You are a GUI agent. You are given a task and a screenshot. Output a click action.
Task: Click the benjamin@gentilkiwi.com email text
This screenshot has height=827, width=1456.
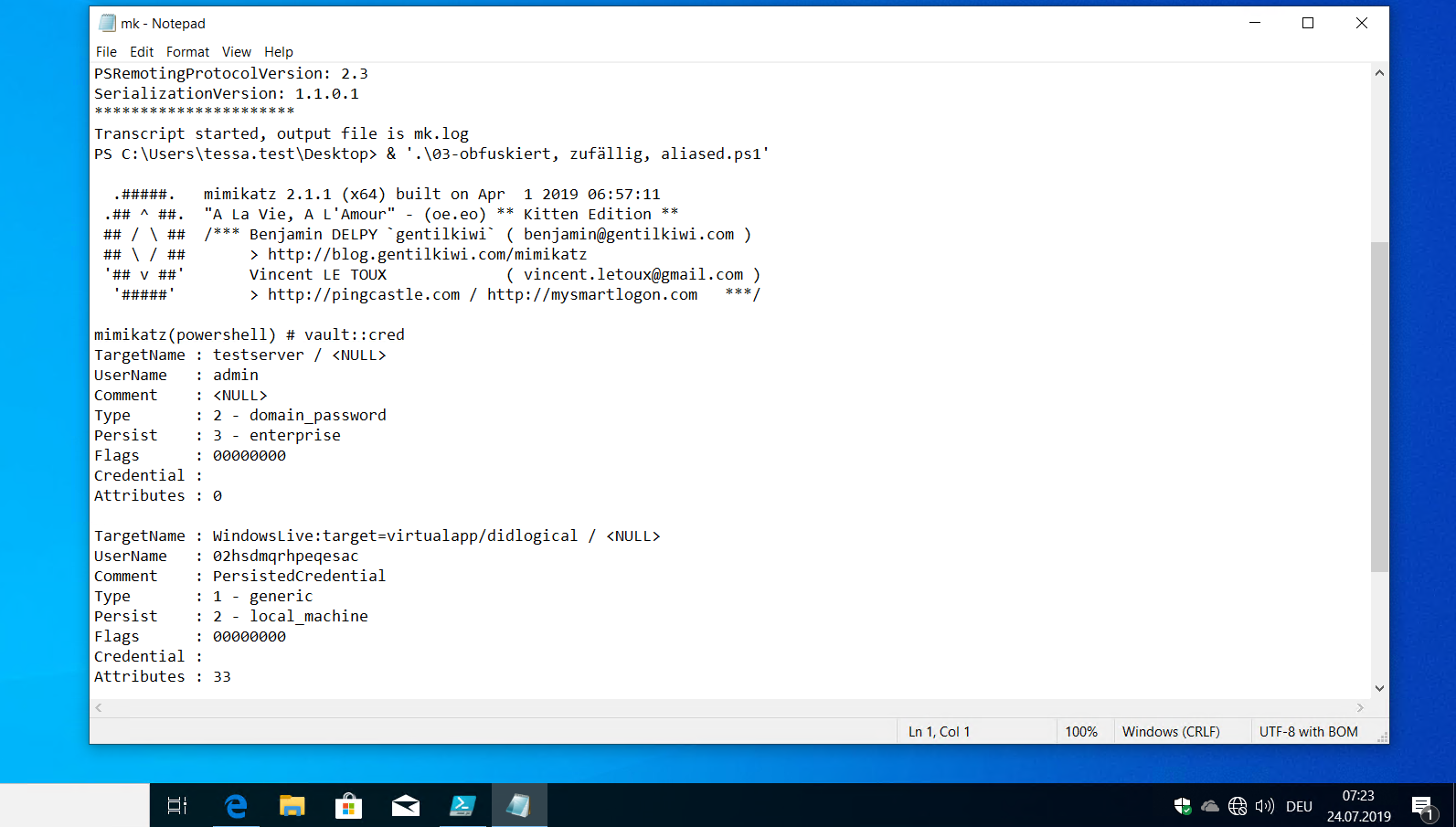point(629,234)
